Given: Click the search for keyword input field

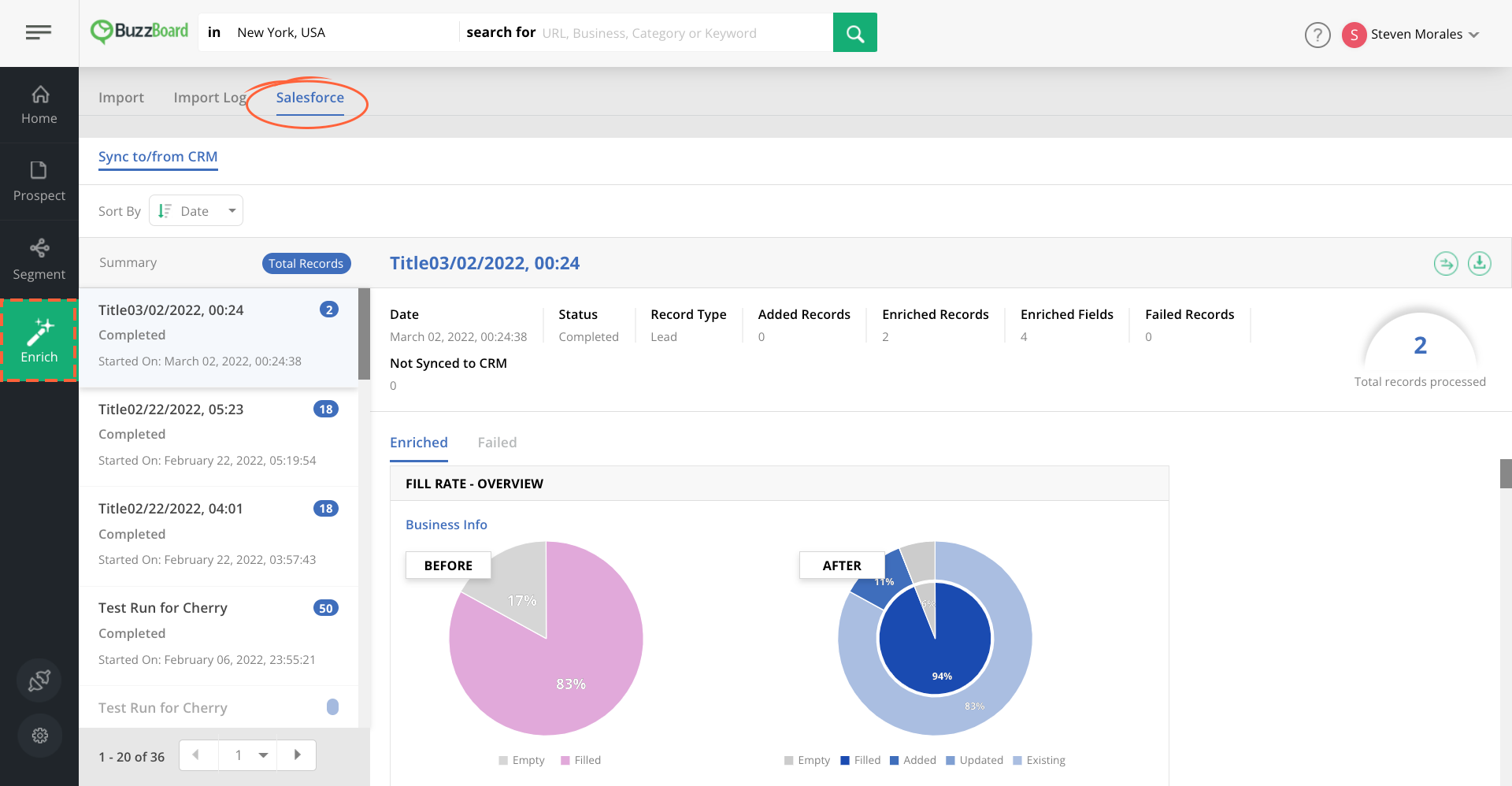Looking at the screenshot, I should point(684,33).
